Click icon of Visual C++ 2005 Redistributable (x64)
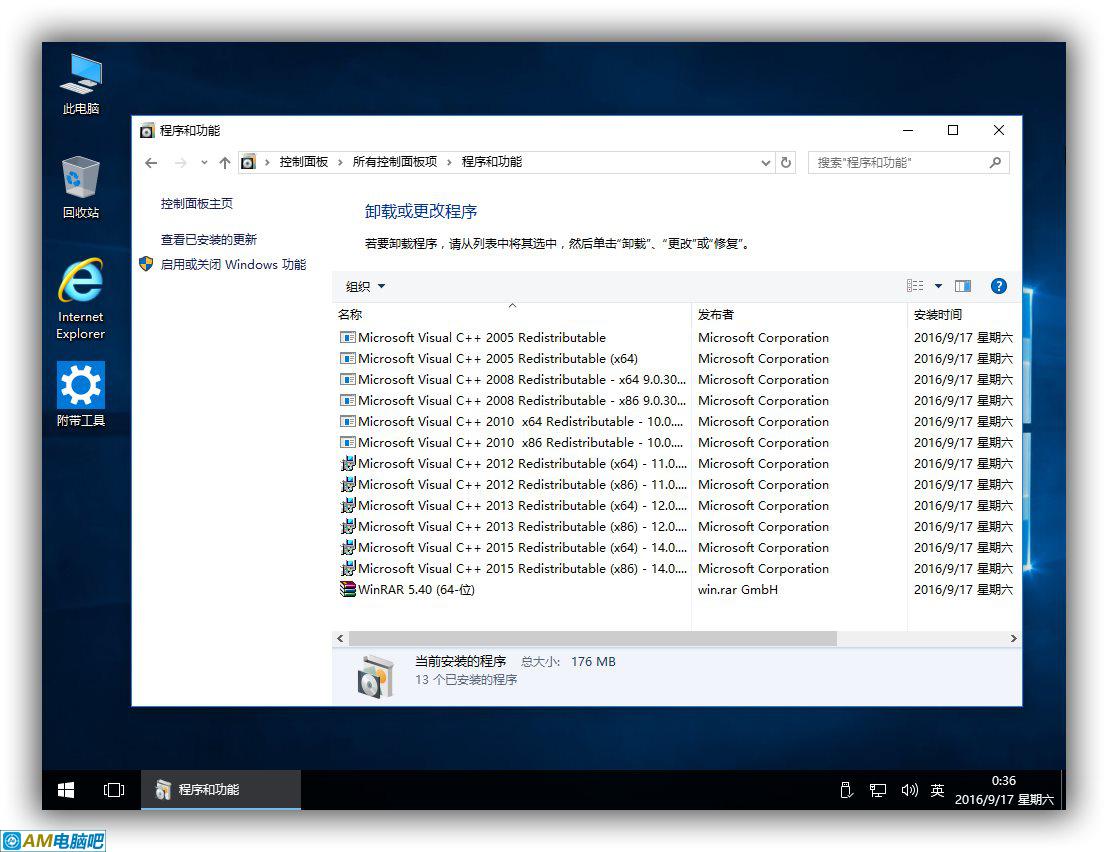The image size is (1108, 852). pos(348,358)
